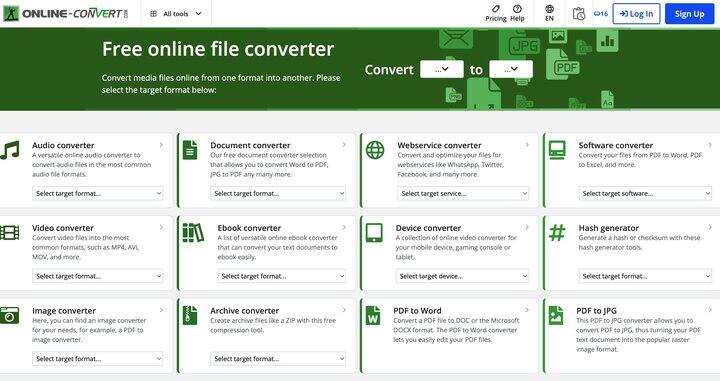Open Webservice converter target service dropdown
The height and width of the screenshot is (381, 720).
pyautogui.click(x=463, y=193)
